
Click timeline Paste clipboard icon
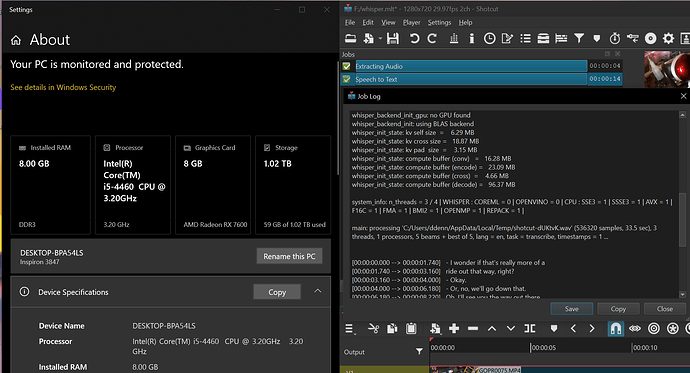[411, 329]
